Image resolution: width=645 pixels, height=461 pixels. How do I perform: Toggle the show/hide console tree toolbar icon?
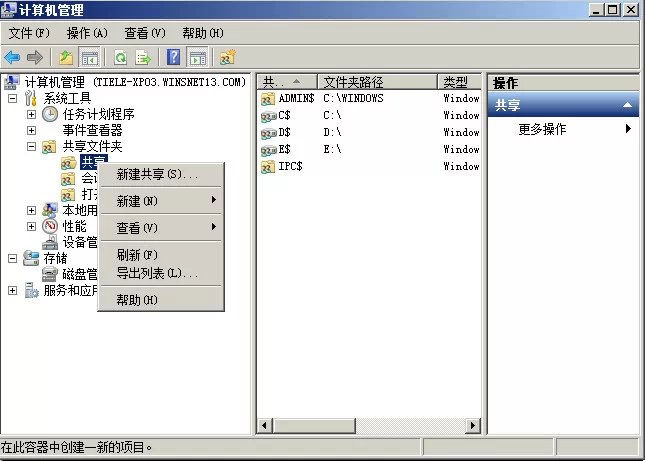[89, 57]
